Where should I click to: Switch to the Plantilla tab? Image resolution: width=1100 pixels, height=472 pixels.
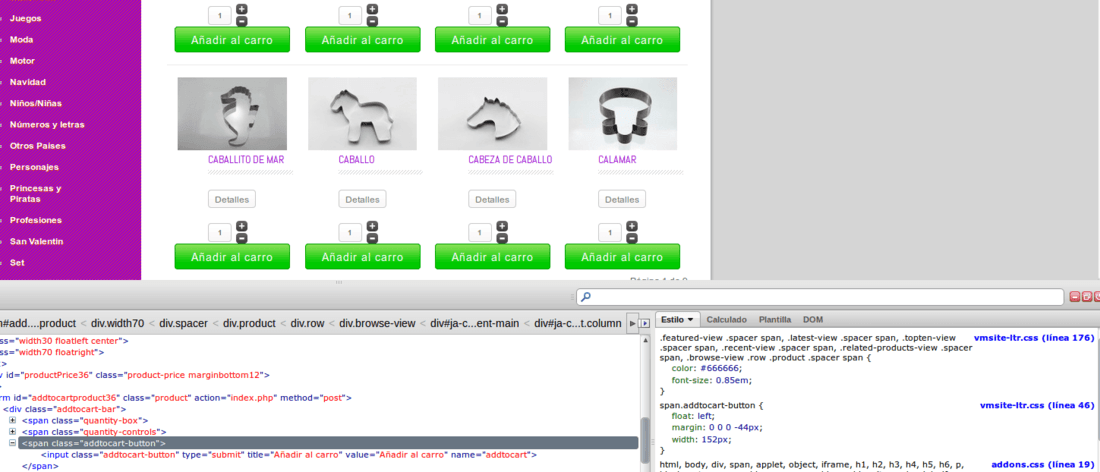point(774,320)
